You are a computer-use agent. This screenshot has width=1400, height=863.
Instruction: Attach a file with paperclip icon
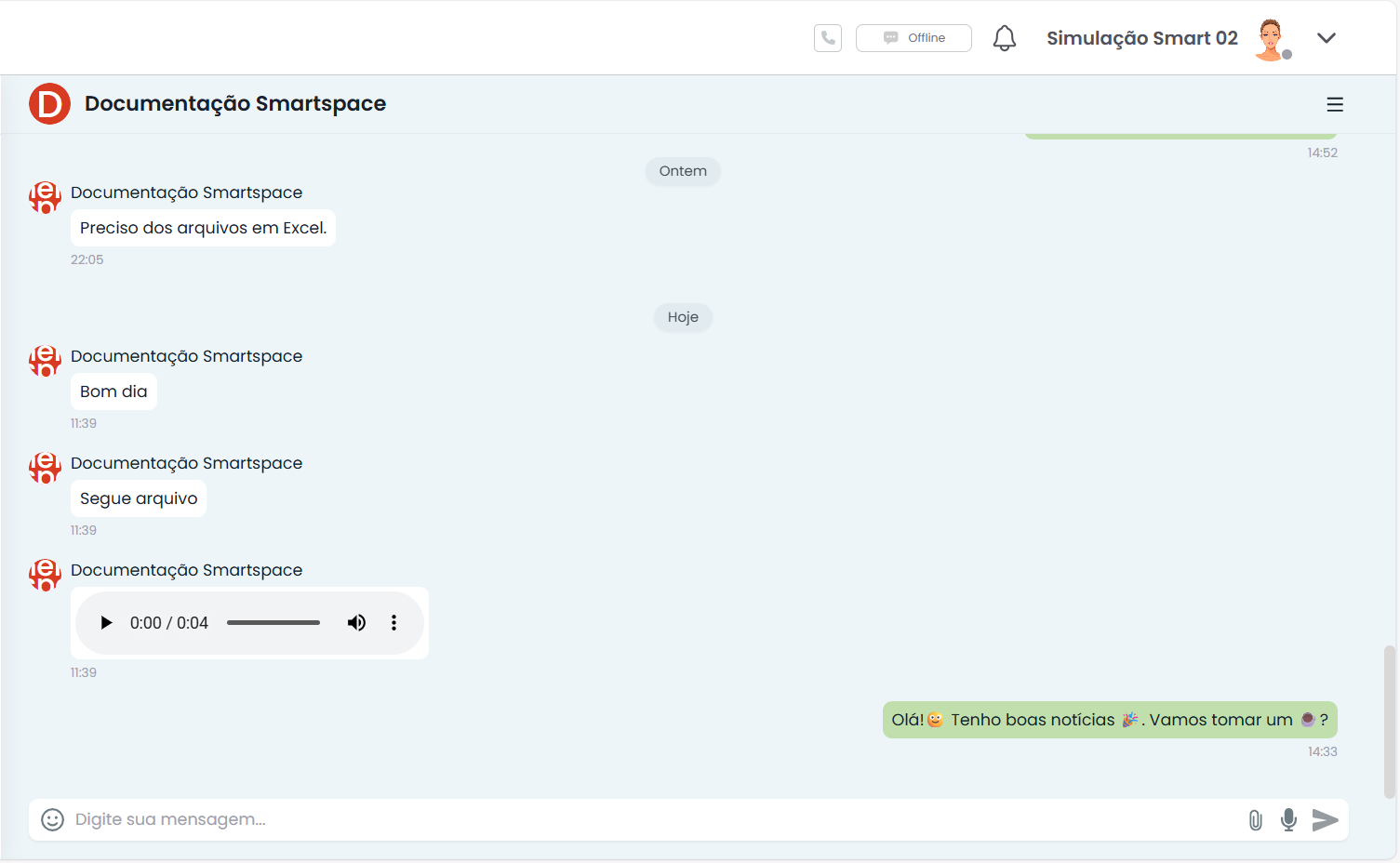(x=1255, y=819)
